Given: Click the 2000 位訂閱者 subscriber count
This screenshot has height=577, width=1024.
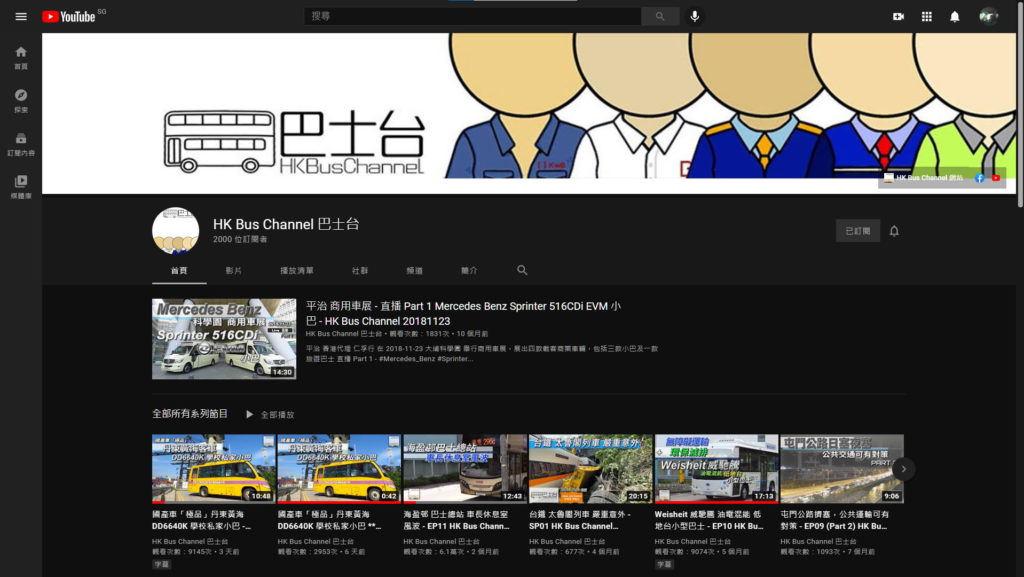Looking at the screenshot, I should 240,240.
